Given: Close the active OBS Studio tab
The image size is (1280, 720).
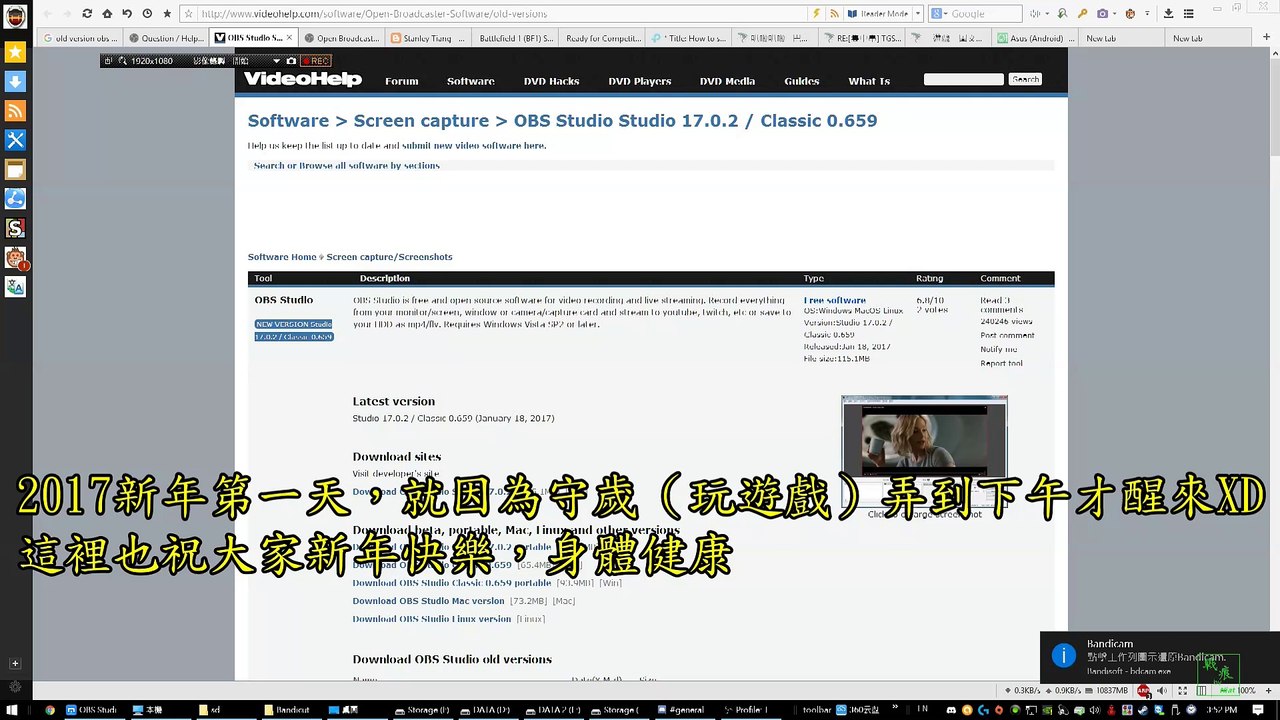Looking at the screenshot, I should pos(289,38).
